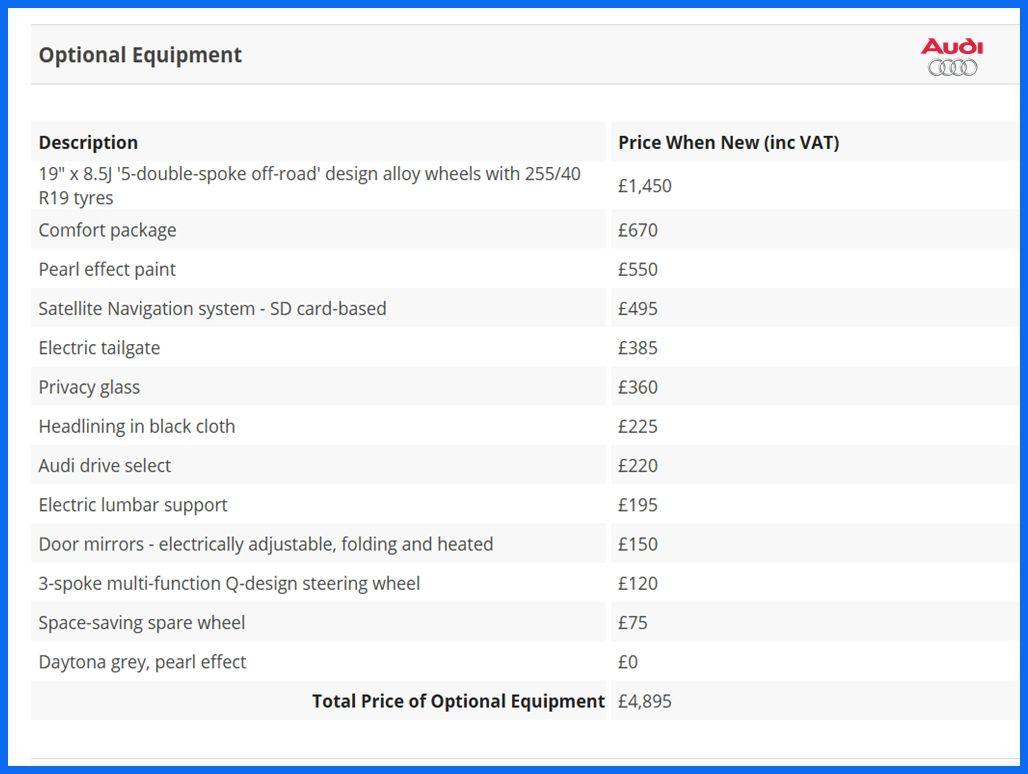Click the Door mirrors description
Viewport: 1028px width, 774px height.
coord(266,545)
